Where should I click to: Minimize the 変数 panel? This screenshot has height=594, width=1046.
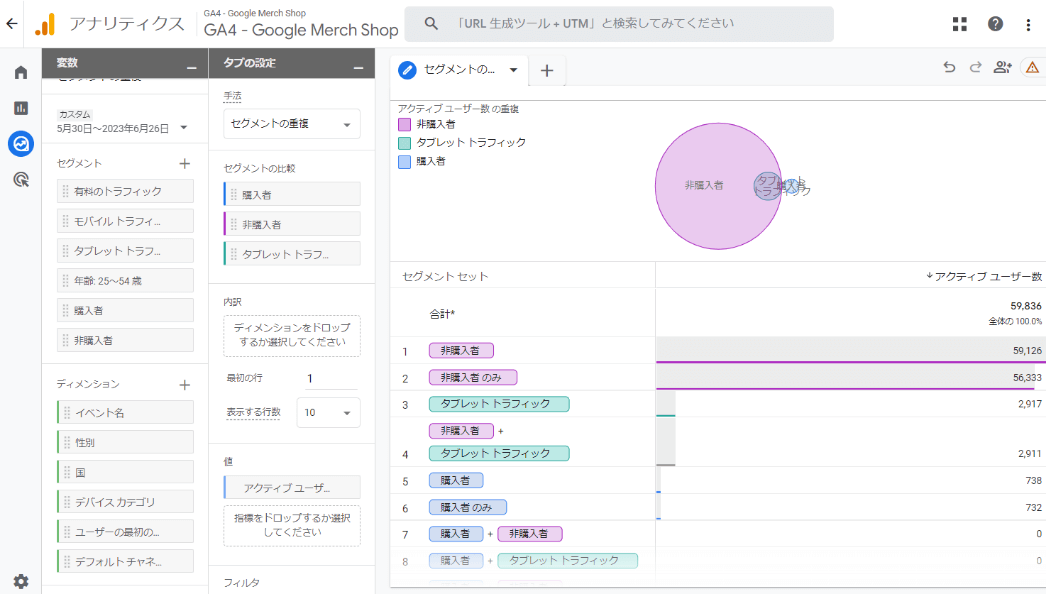pyautogui.click(x=192, y=68)
